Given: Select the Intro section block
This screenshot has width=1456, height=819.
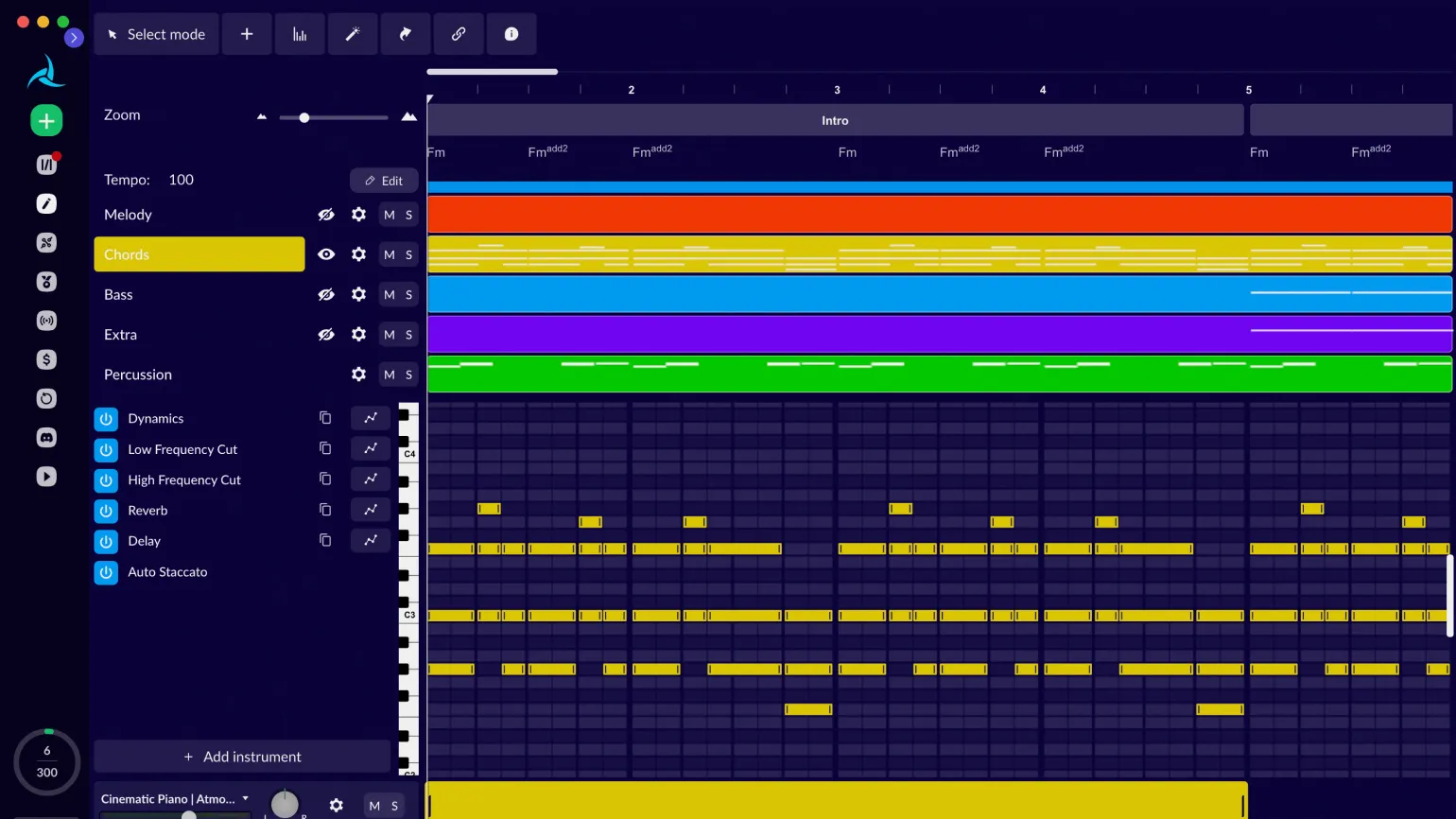Looking at the screenshot, I should point(835,120).
